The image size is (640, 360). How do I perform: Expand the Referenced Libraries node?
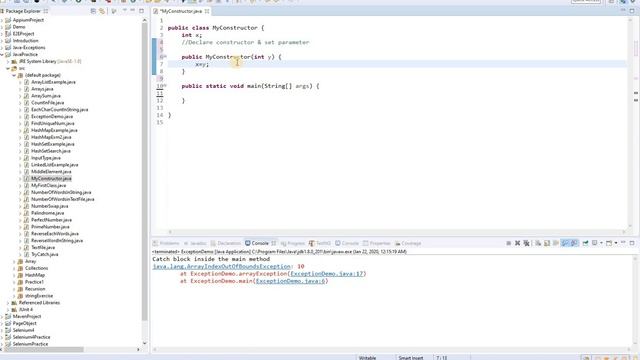(x=8, y=303)
